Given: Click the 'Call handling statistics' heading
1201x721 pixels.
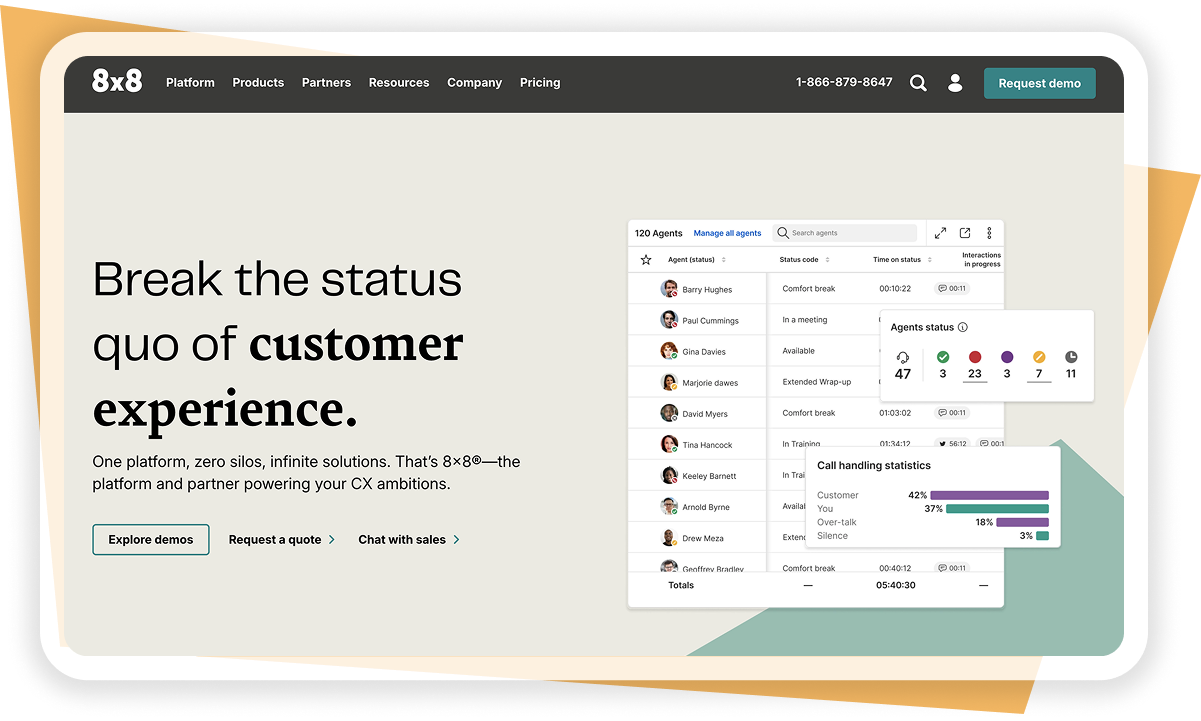Looking at the screenshot, I should tap(874, 465).
